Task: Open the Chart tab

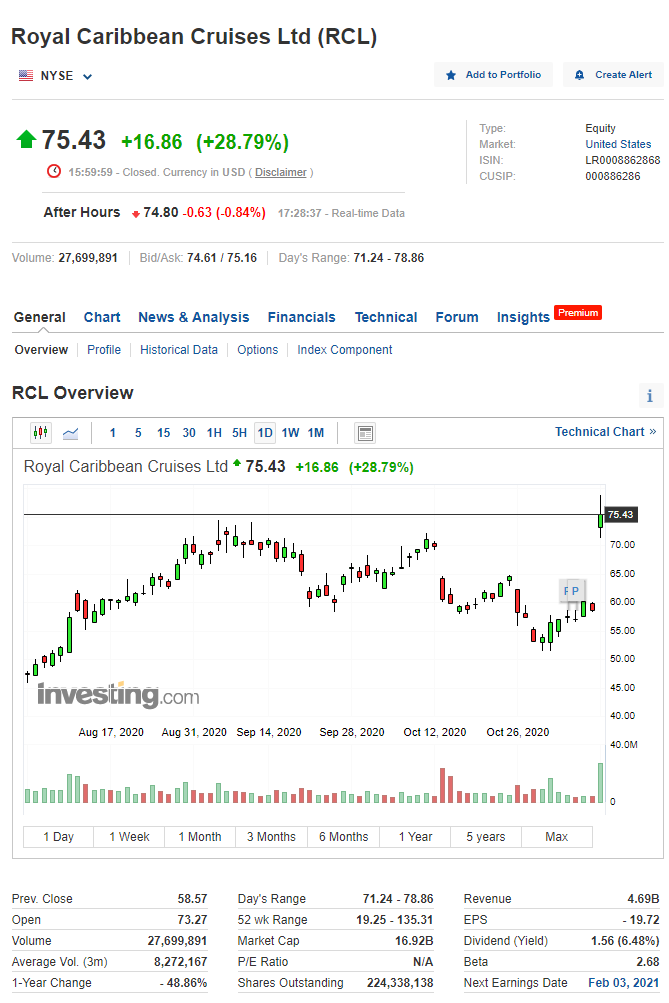Action: tap(102, 317)
